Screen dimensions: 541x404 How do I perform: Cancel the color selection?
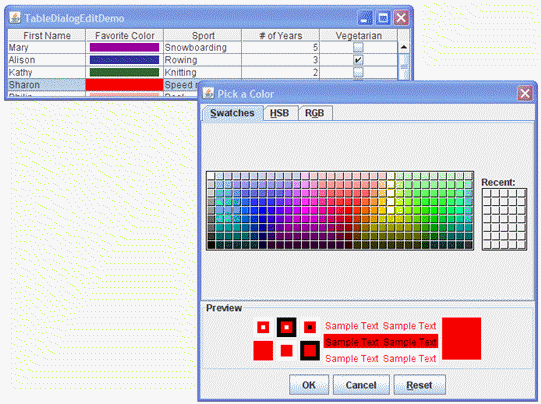(361, 385)
